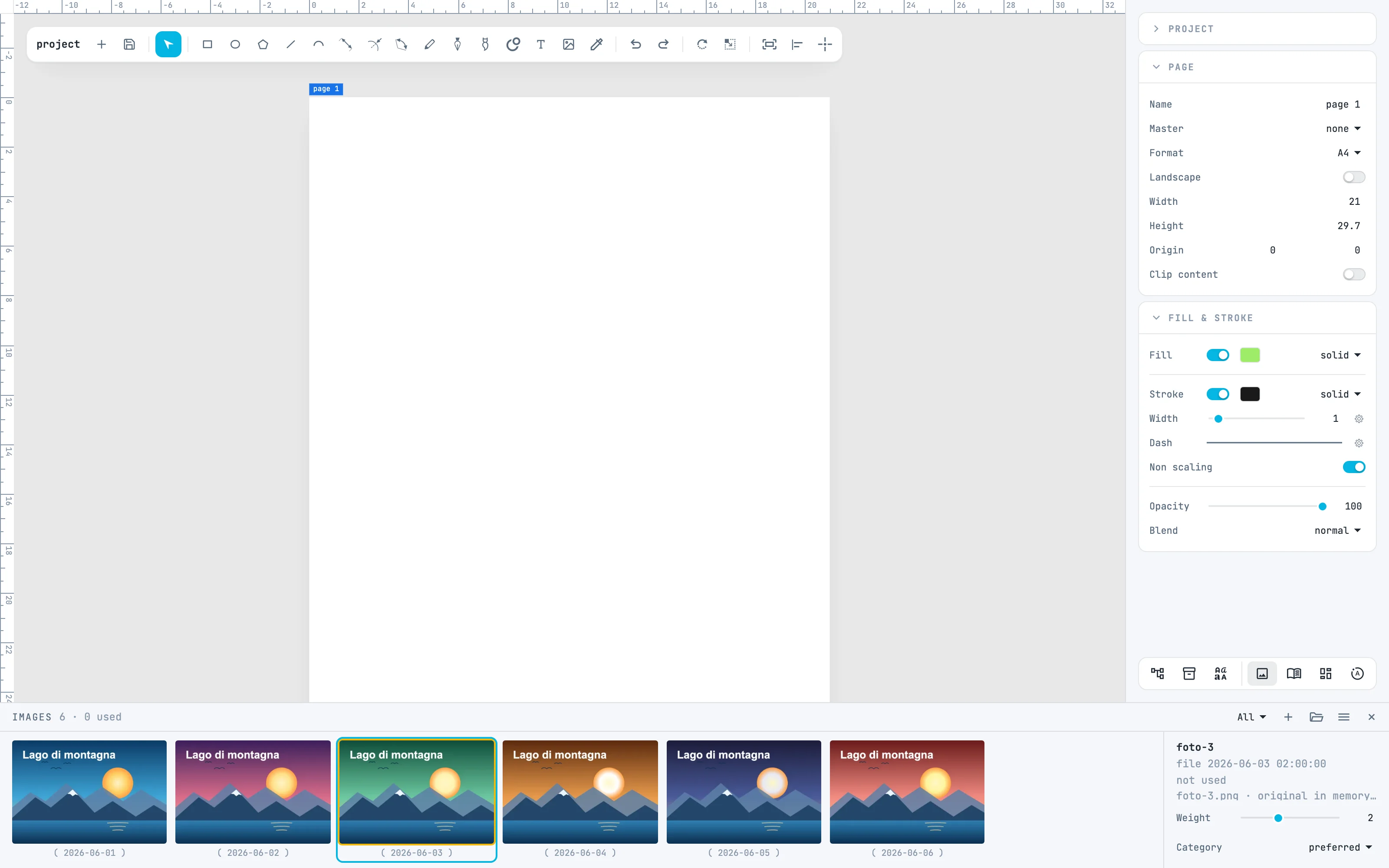Screen dimensions: 1389x868
Task: Turn off Non scaling switch
Action: pyautogui.click(x=1353, y=467)
